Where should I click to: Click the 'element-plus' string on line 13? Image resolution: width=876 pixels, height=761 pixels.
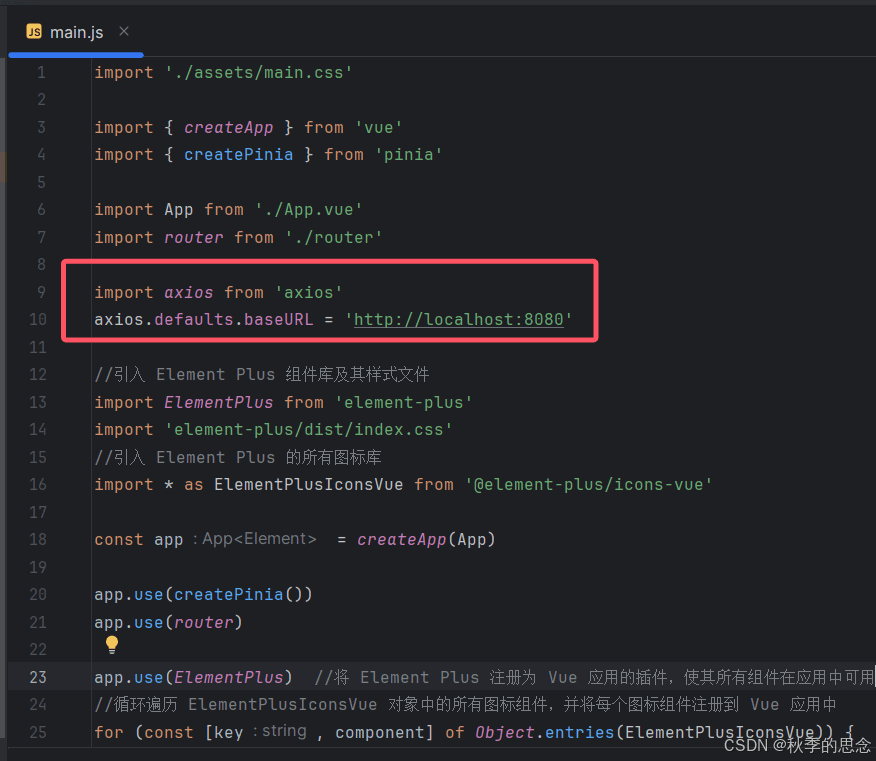[x=403, y=403]
